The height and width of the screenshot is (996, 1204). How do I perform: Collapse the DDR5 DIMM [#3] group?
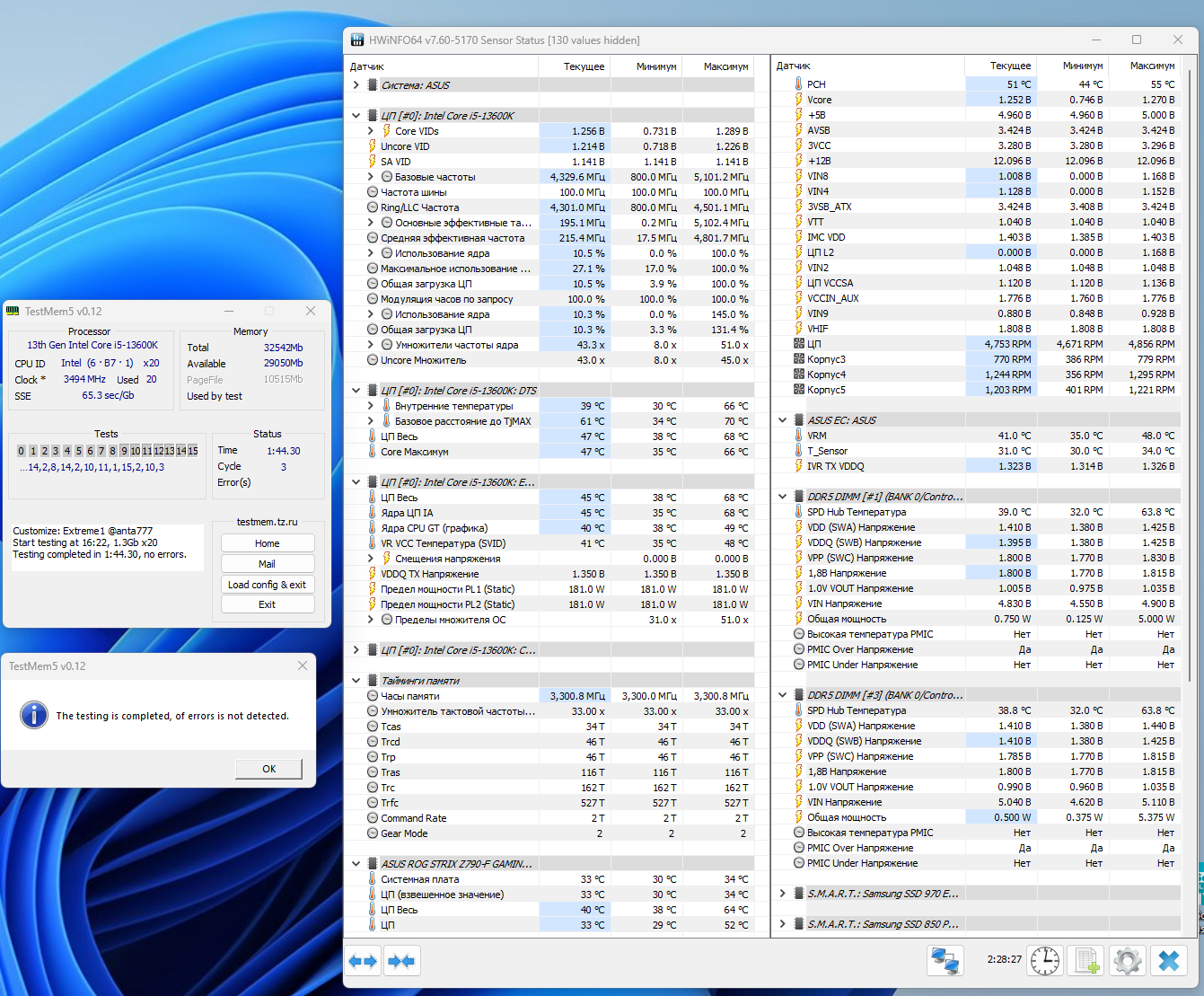783,695
